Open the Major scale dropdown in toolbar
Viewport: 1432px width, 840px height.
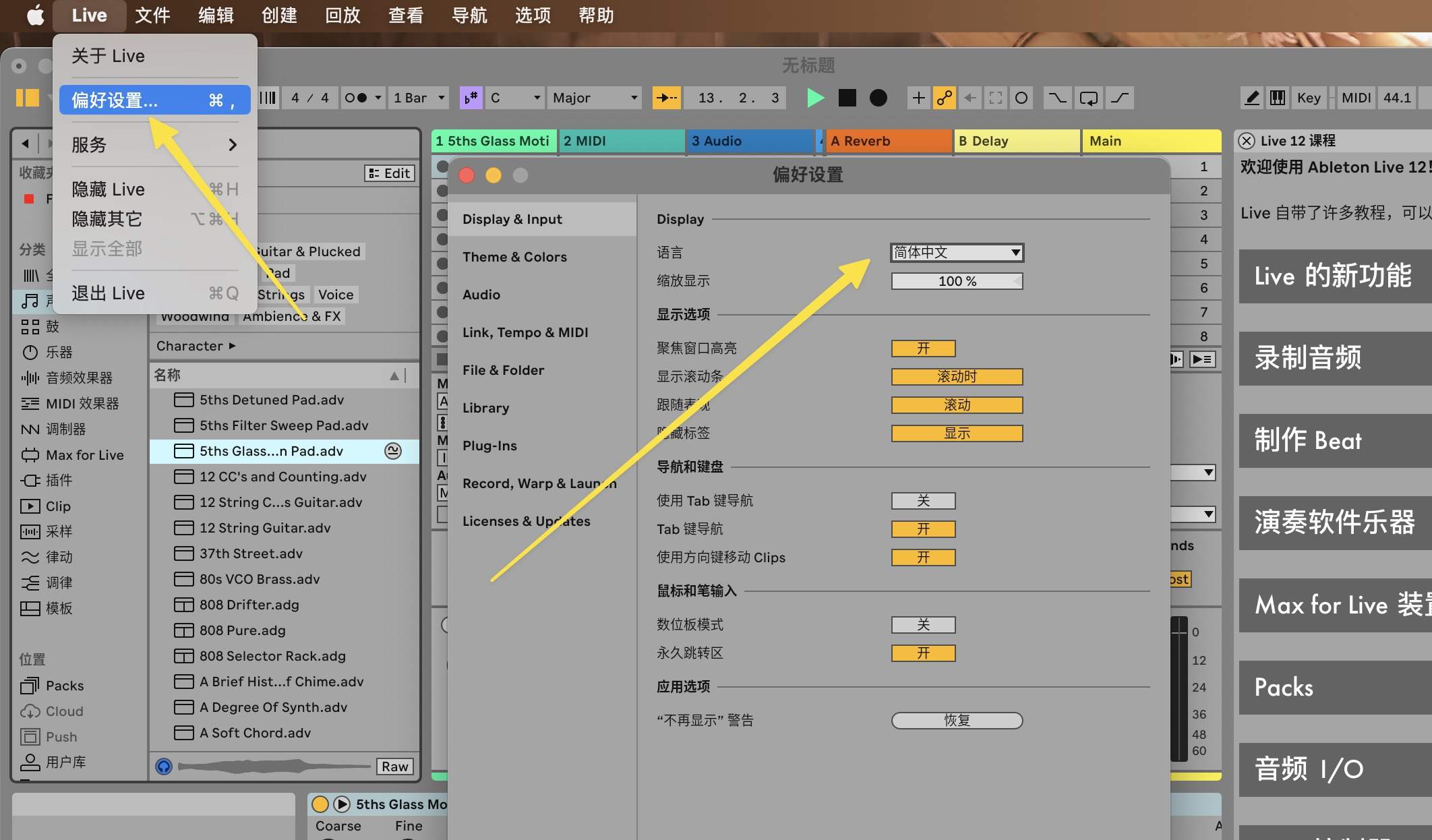593,98
